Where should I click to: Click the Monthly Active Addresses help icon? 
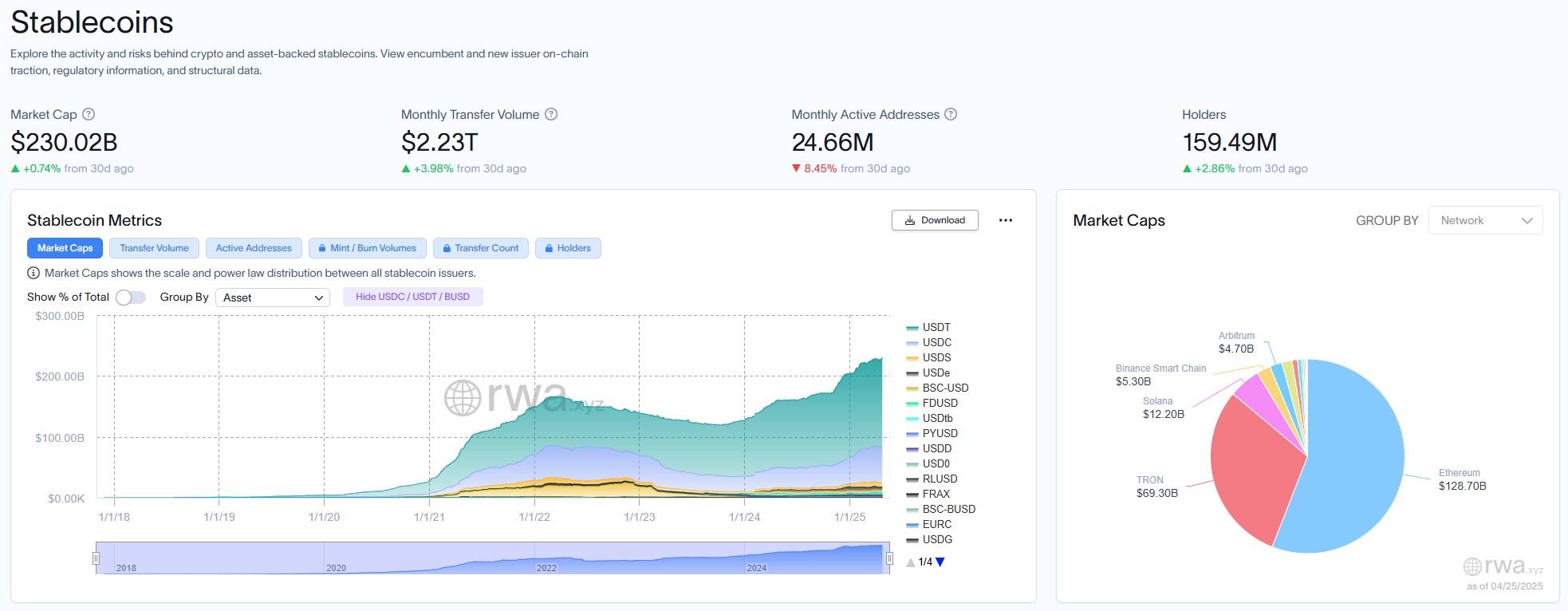click(951, 114)
